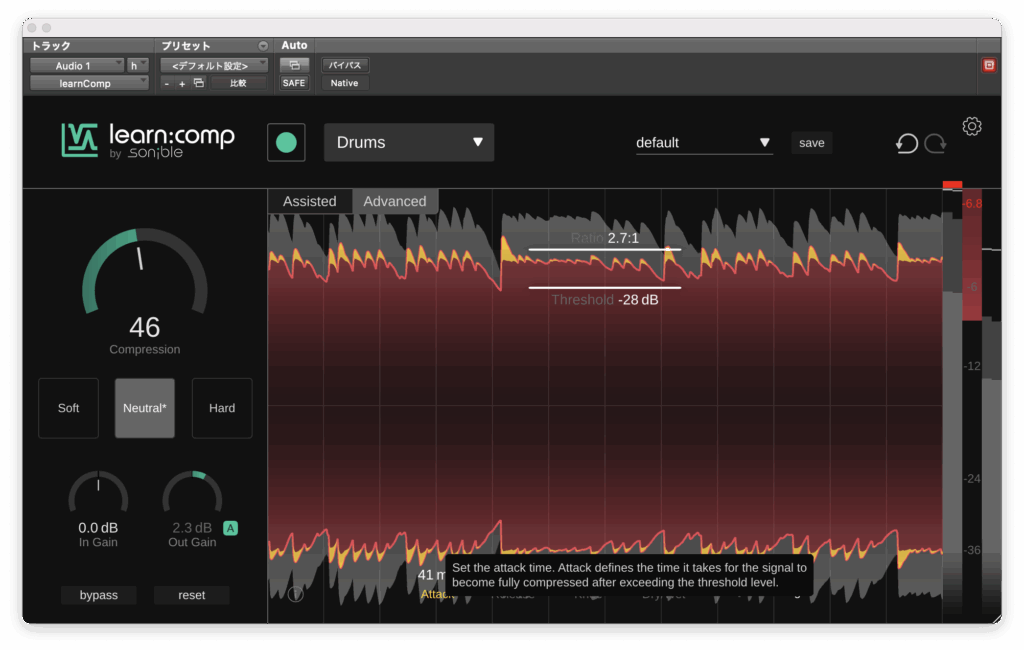1024x650 pixels.
Task: Toggle the auto gain A button
Action: click(231, 528)
